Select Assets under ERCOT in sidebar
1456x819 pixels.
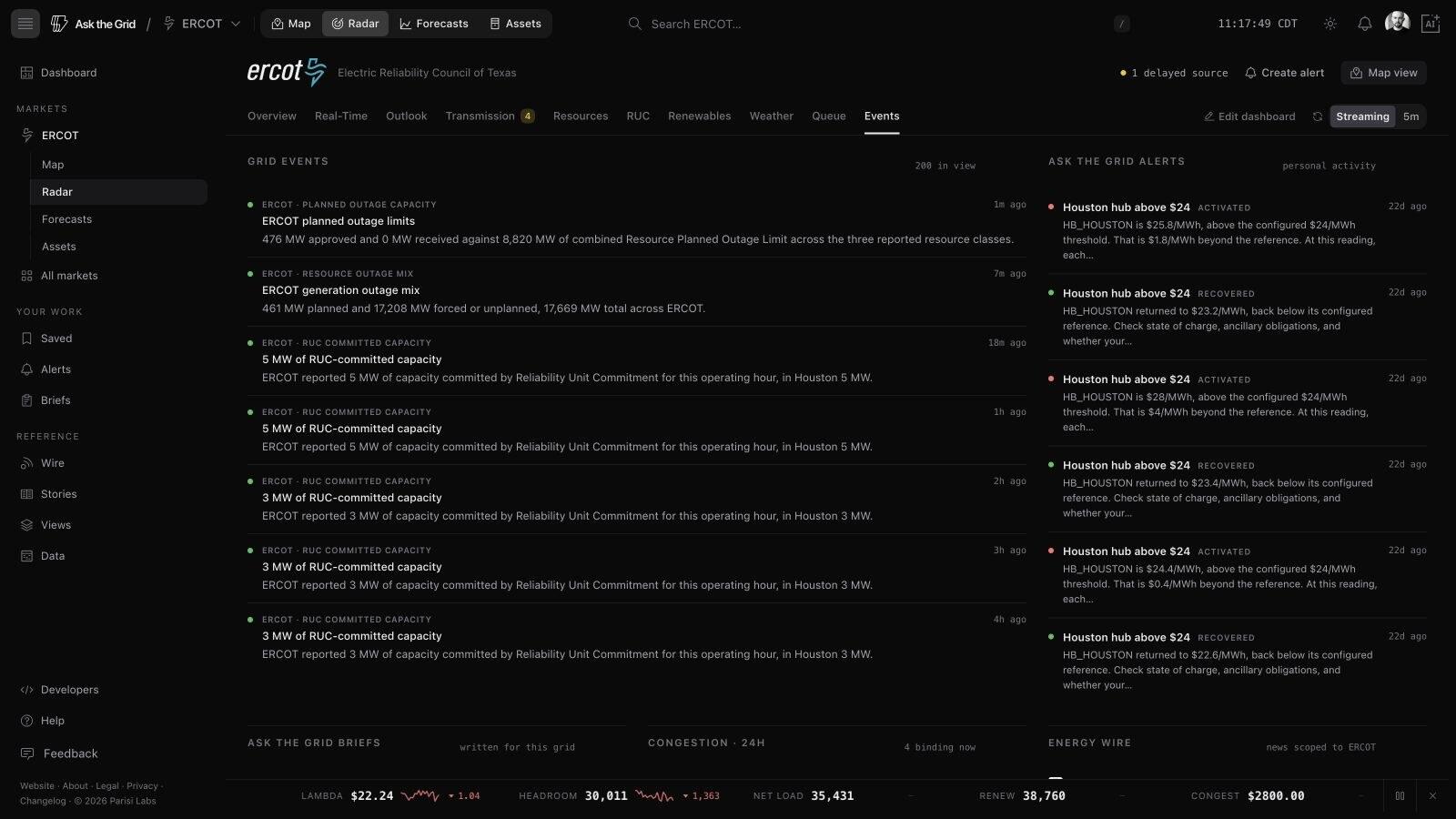118,247
